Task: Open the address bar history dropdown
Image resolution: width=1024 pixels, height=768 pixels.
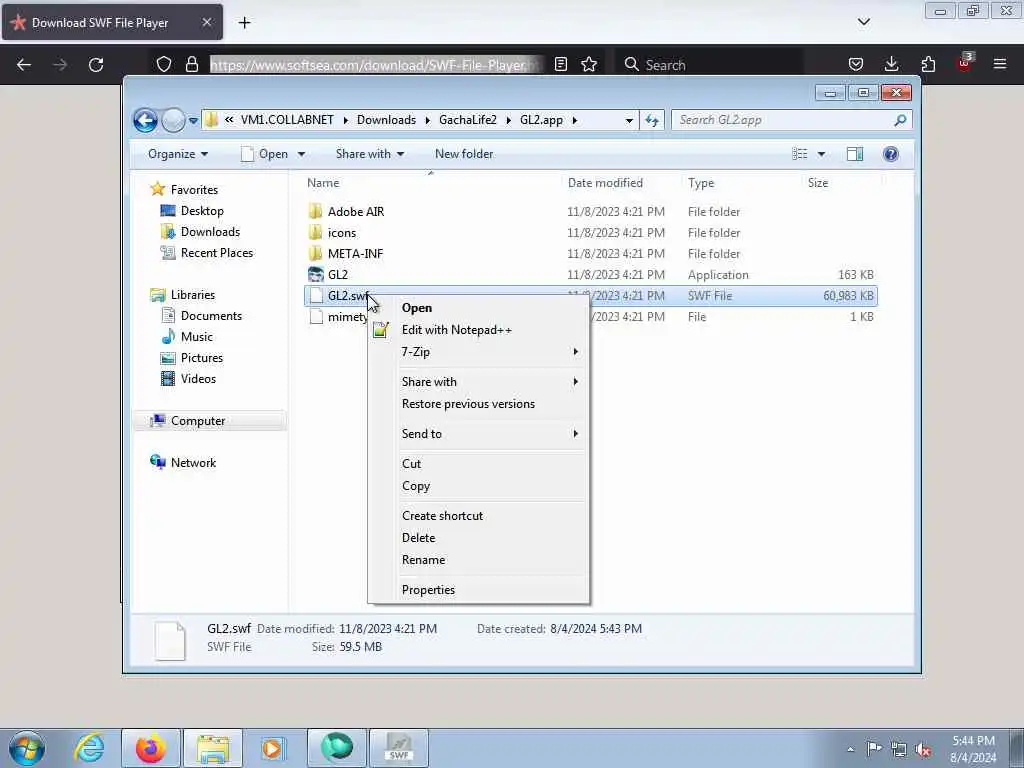Action: pos(629,120)
